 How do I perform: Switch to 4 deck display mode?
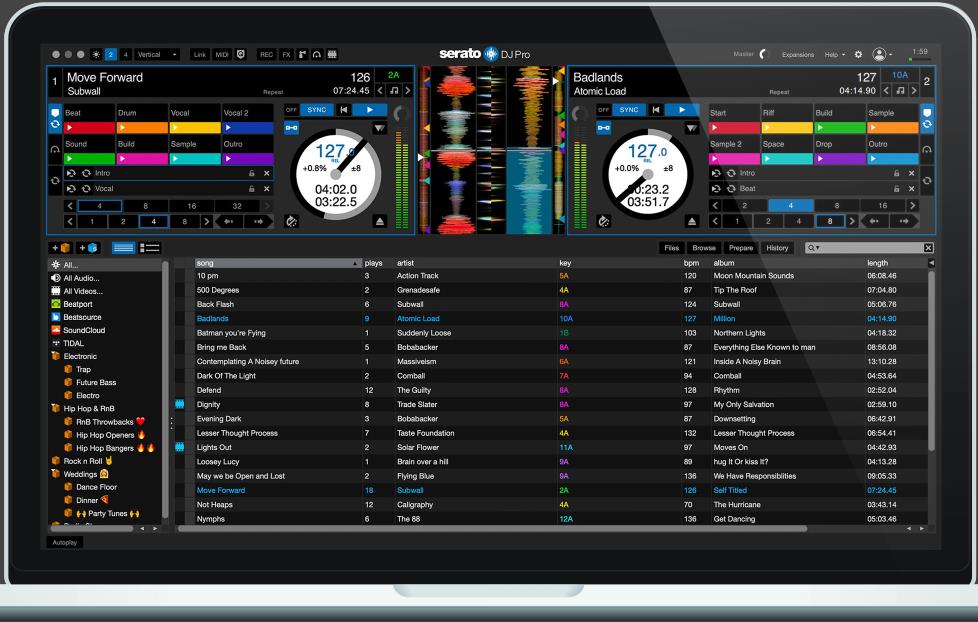coord(125,54)
